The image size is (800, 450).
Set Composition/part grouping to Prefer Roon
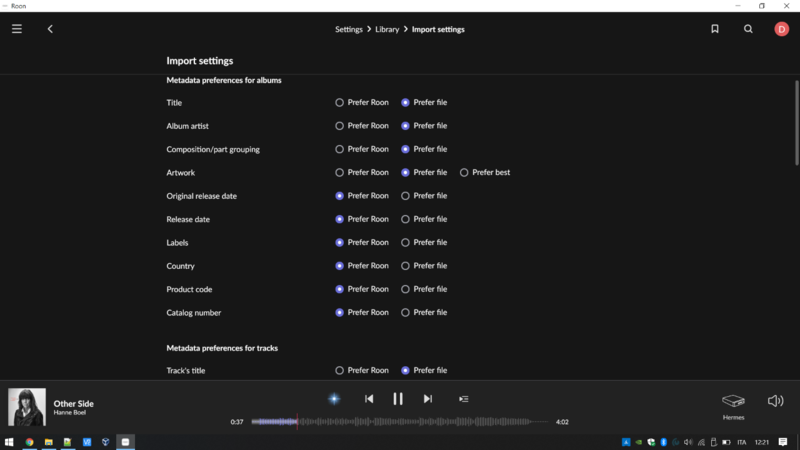[x=362, y=149]
